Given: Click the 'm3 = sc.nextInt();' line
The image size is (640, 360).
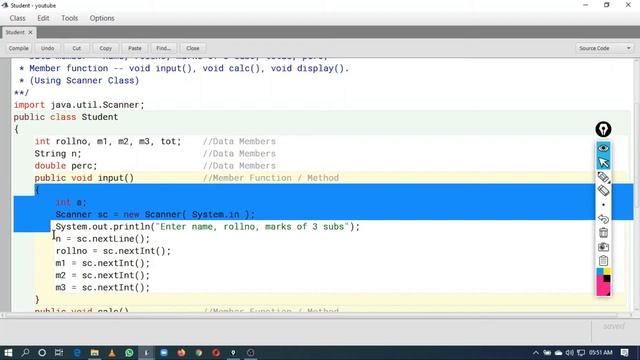Looking at the screenshot, I should 103,287.
